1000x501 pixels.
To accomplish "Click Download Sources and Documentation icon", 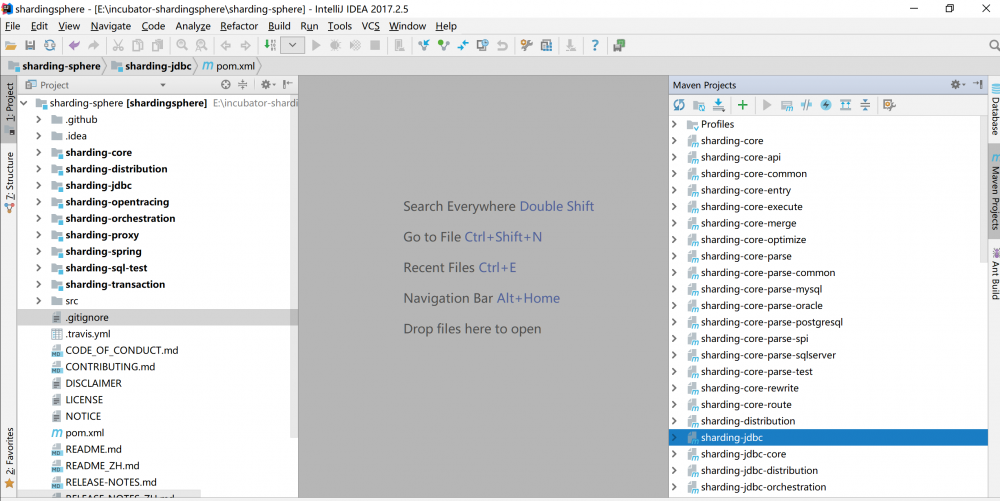I will coord(718,105).
